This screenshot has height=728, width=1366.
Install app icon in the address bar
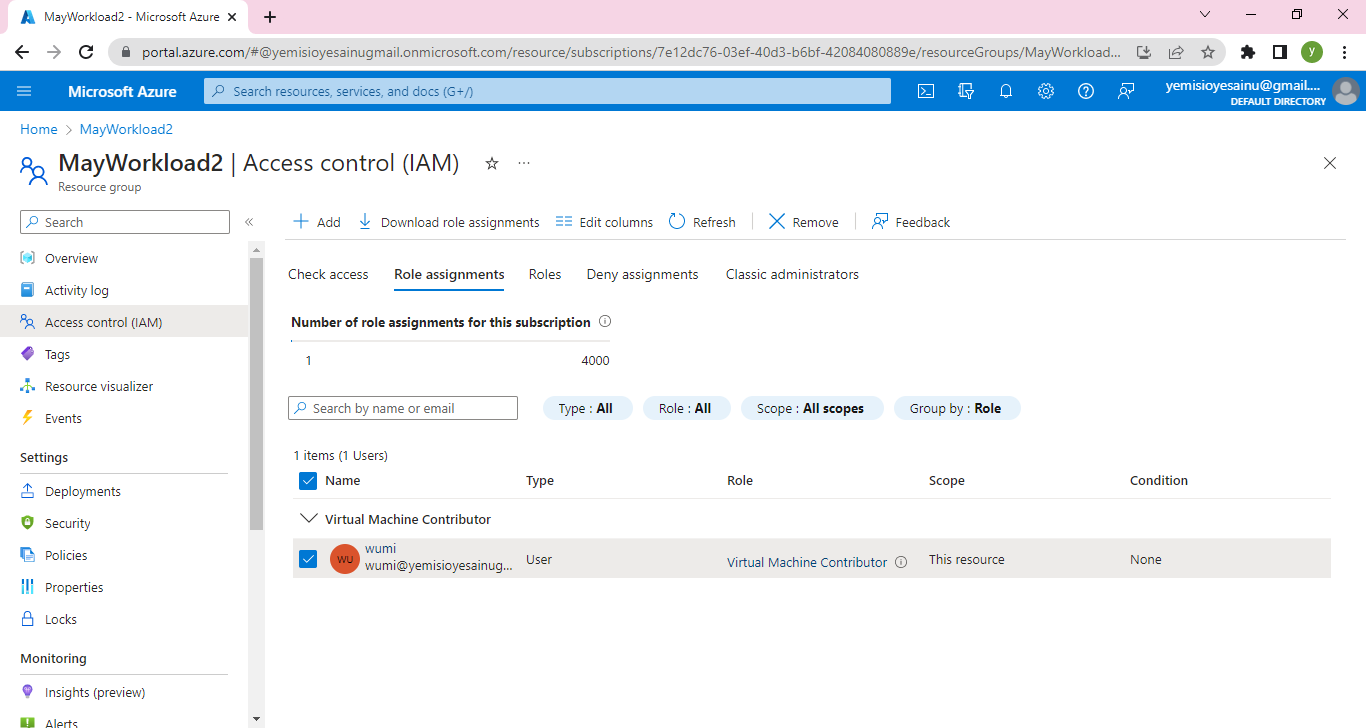pyautogui.click(x=1144, y=52)
